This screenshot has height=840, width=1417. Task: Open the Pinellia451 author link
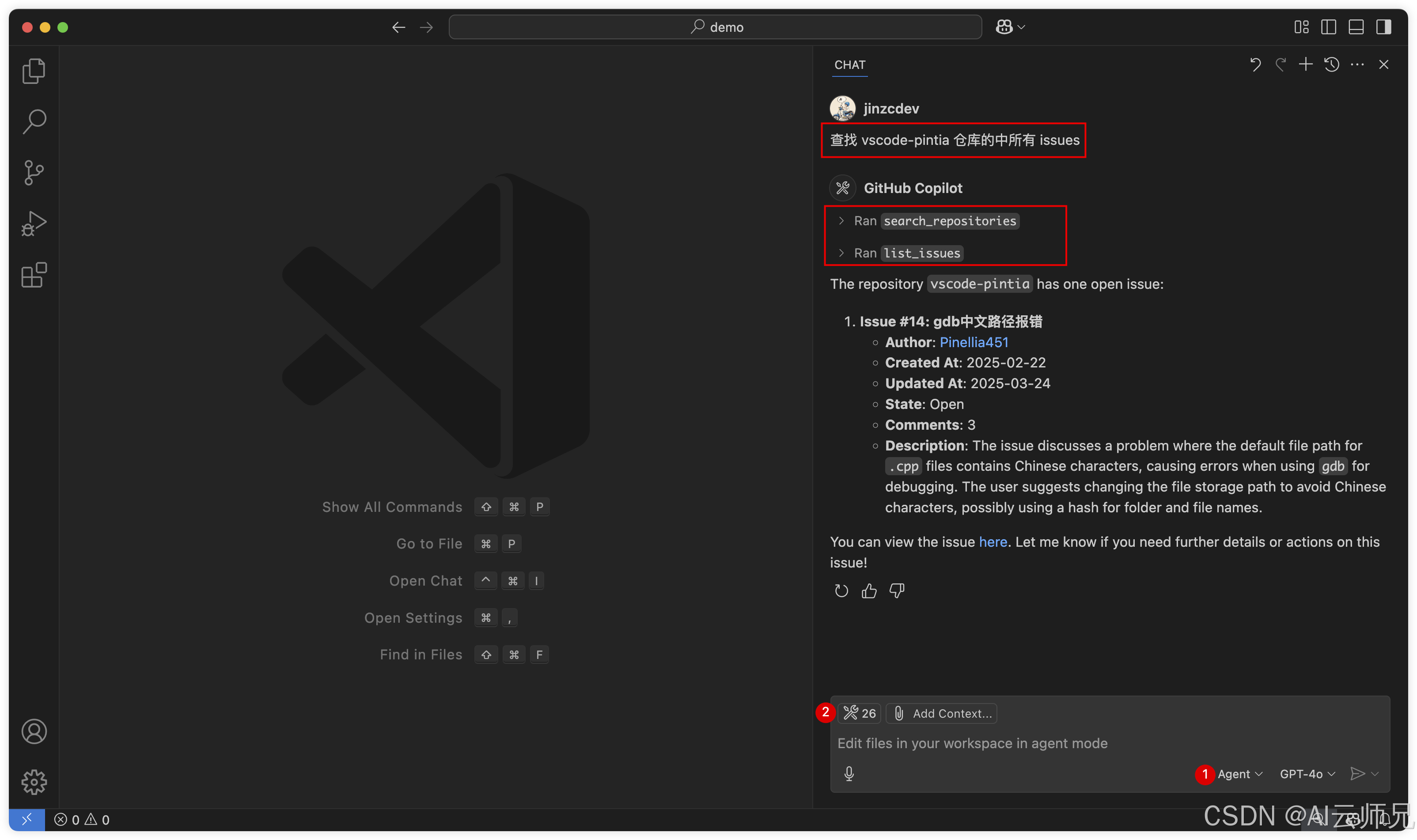[974, 342]
